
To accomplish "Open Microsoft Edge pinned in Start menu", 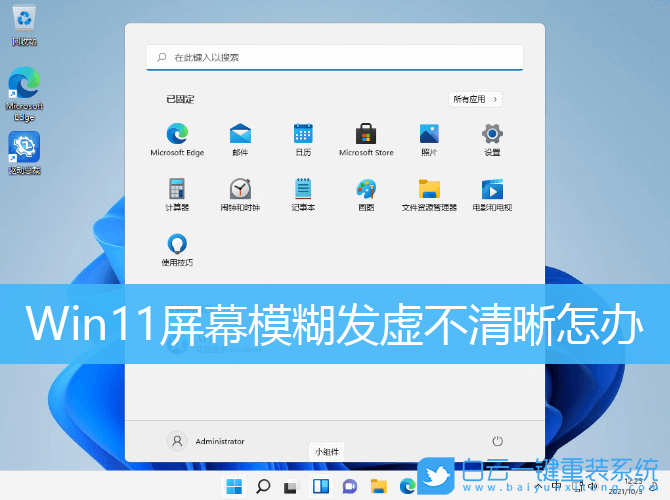I will click(x=177, y=139).
